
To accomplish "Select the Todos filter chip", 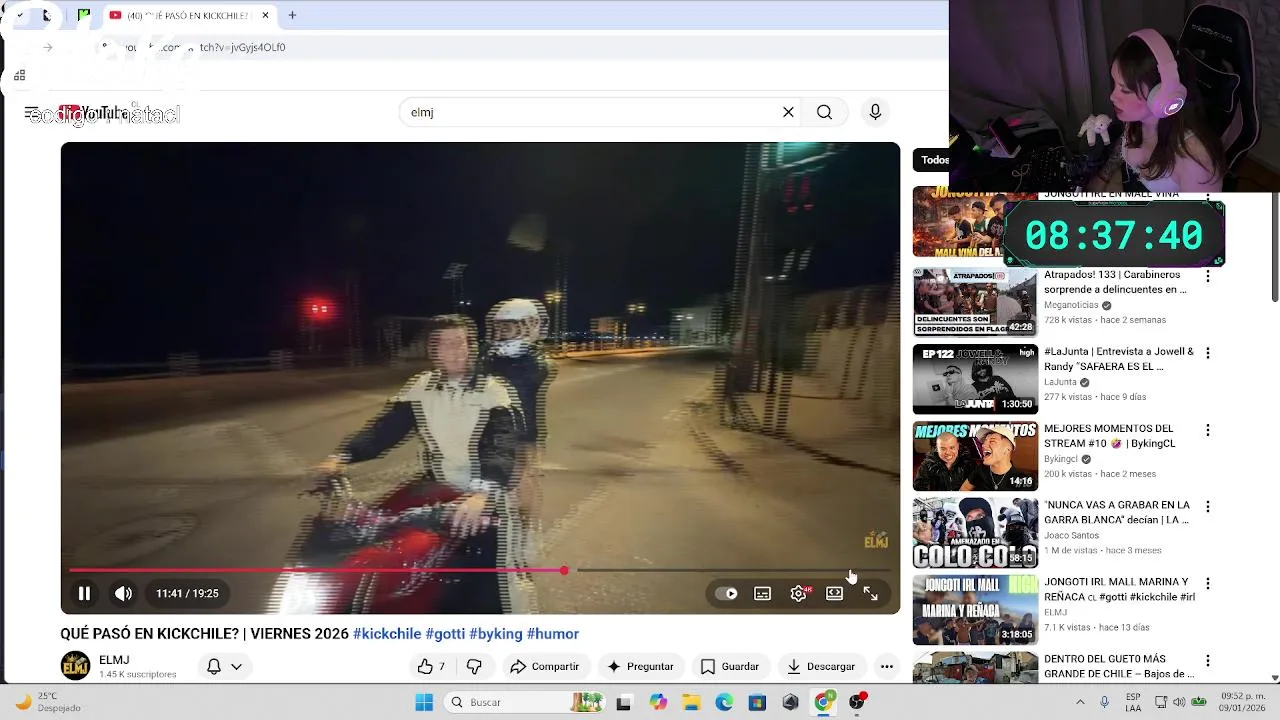I will click(934, 160).
